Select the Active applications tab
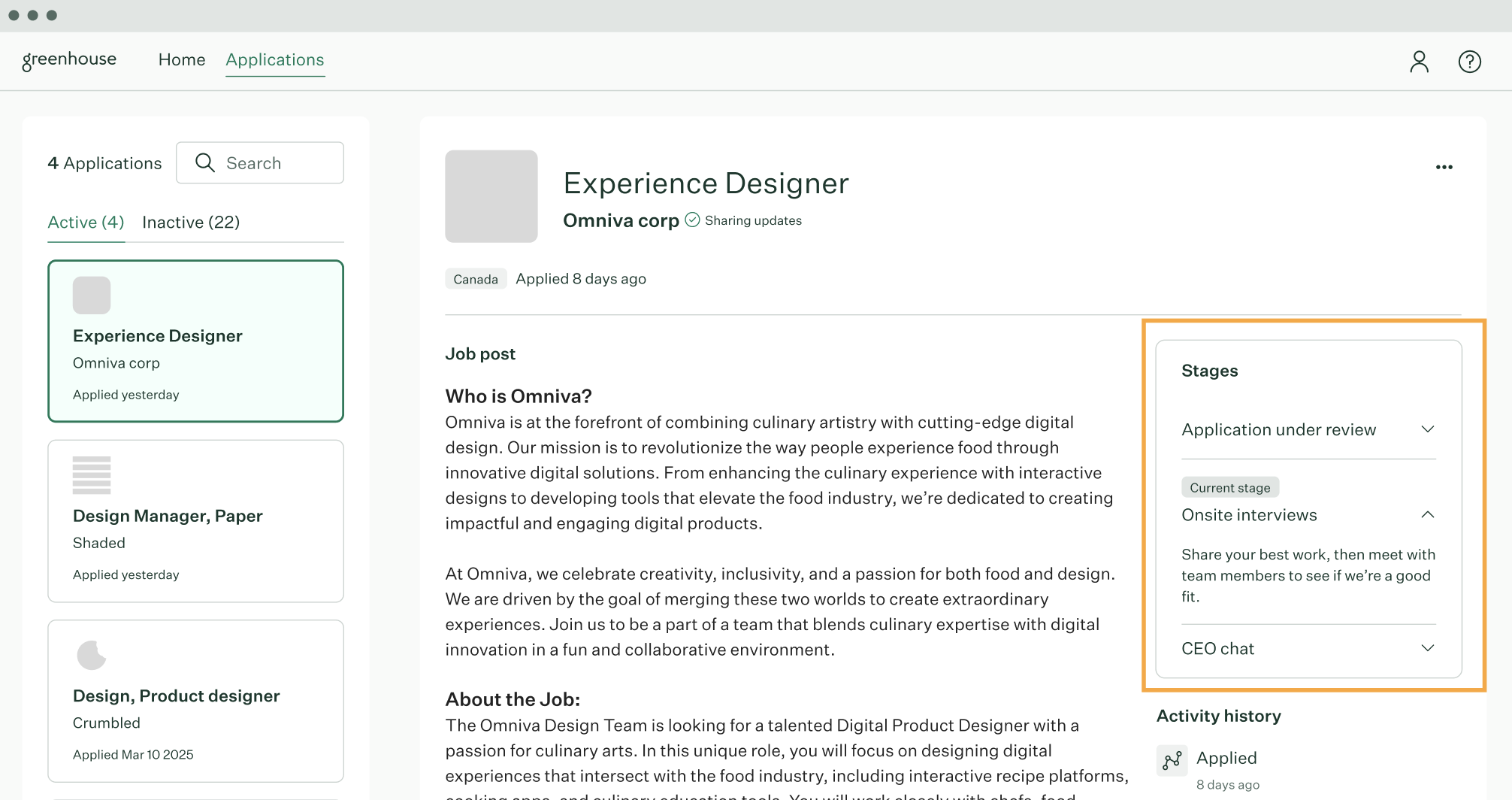 (x=85, y=222)
